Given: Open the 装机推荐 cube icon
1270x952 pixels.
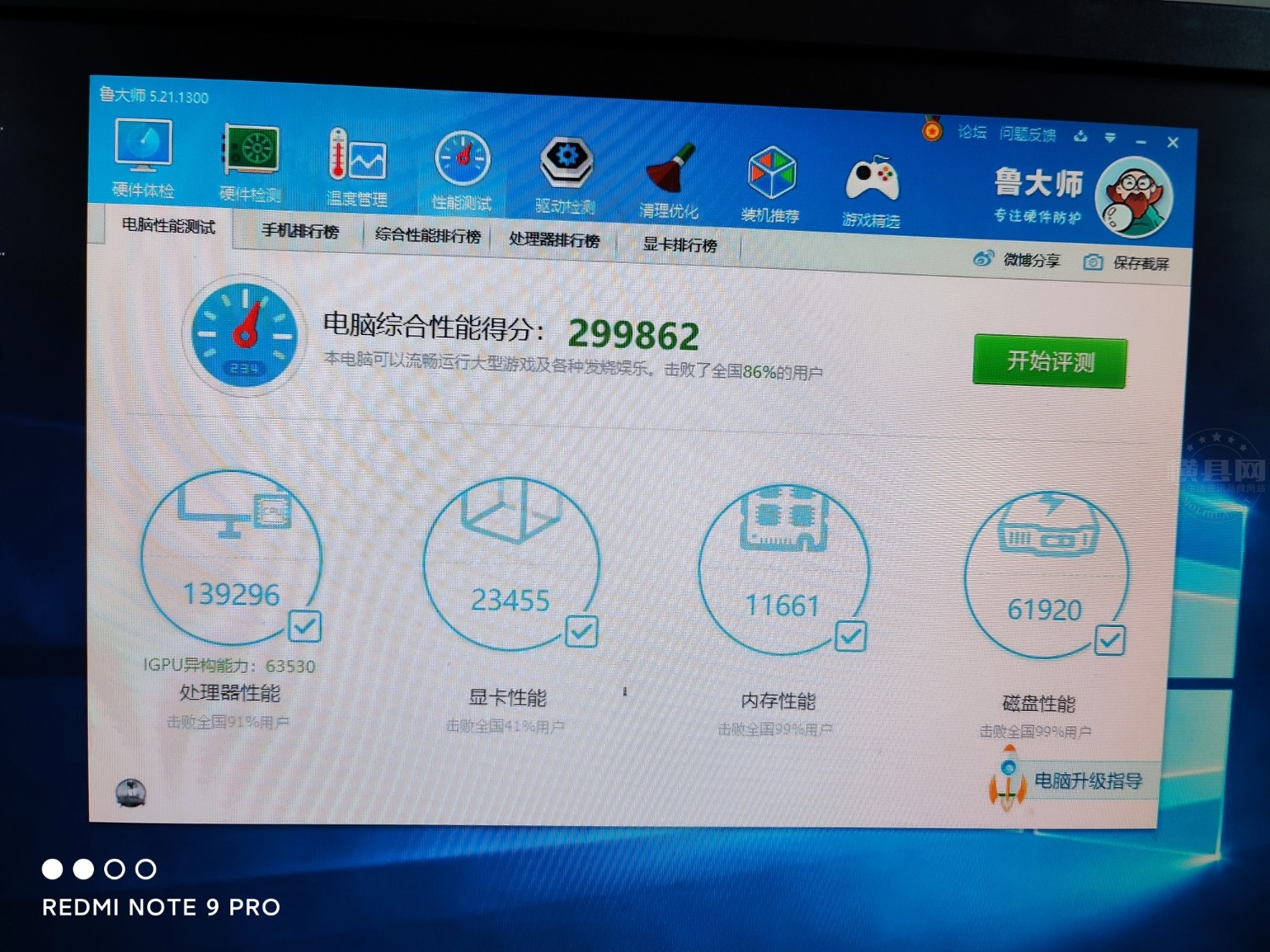Looking at the screenshot, I should (x=770, y=184).
